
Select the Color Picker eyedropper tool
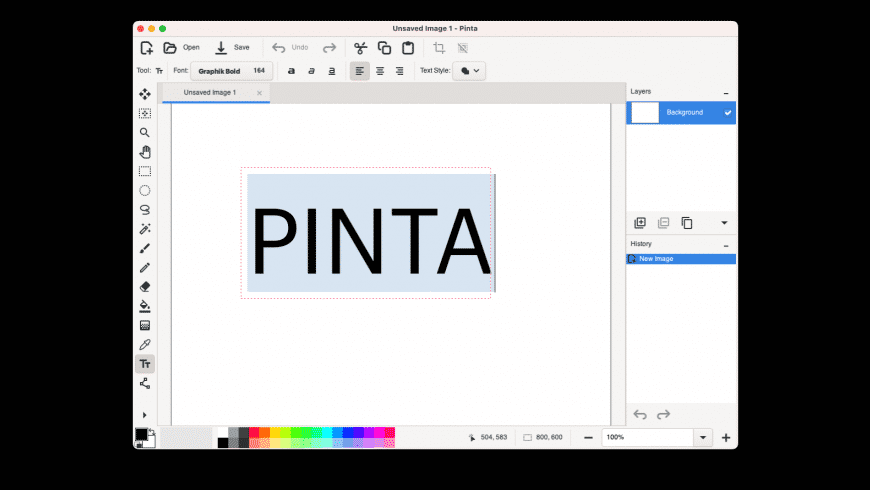145,345
